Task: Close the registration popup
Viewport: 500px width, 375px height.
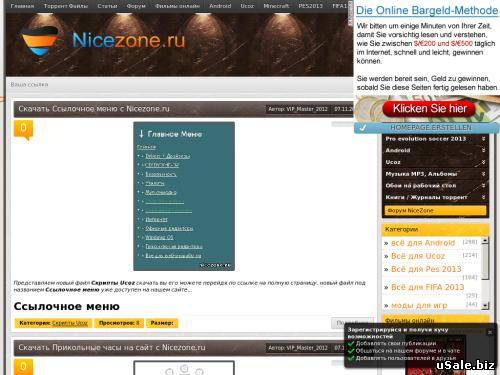Action: (490, 332)
